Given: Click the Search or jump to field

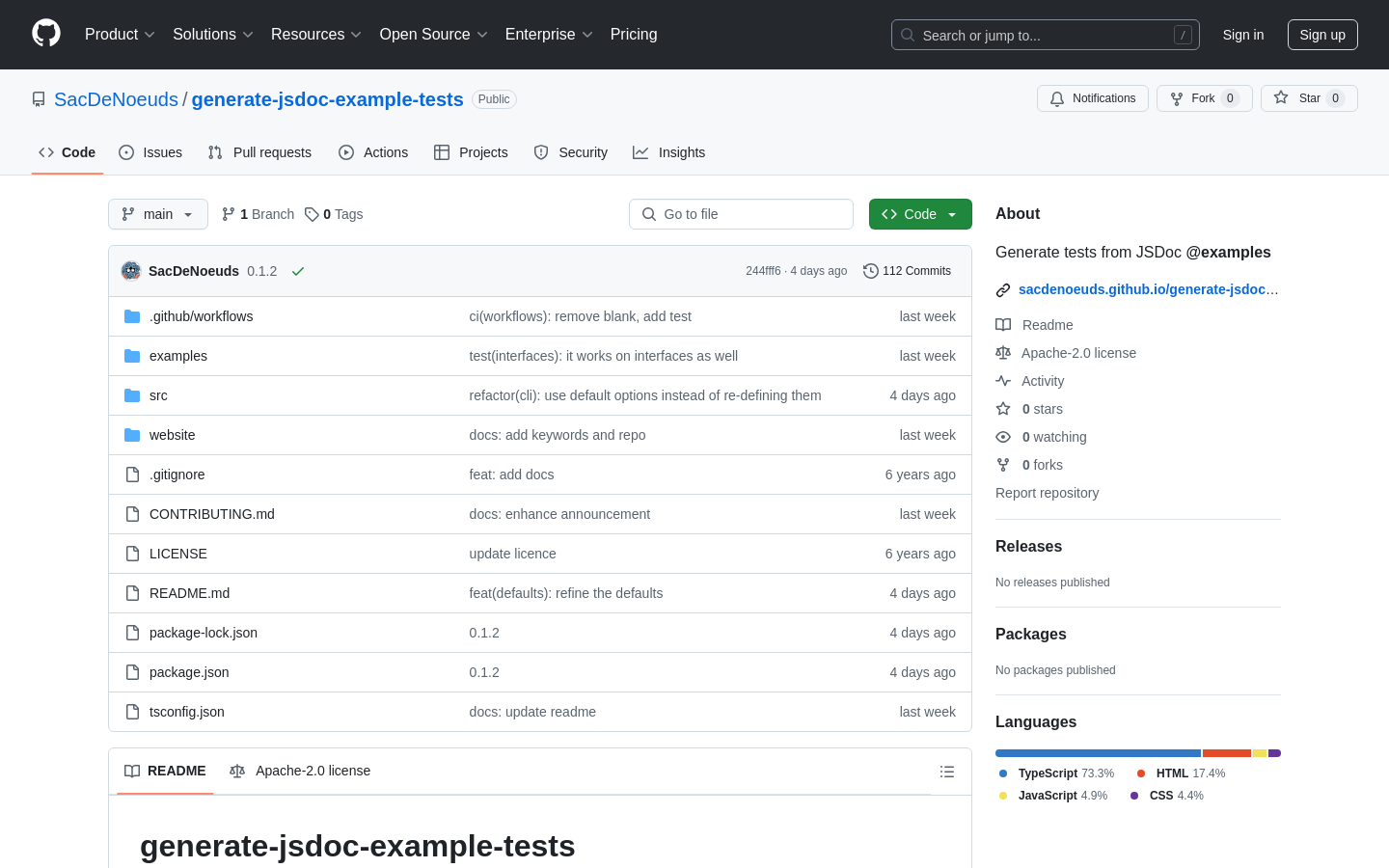Looking at the screenshot, I should [x=1046, y=35].
